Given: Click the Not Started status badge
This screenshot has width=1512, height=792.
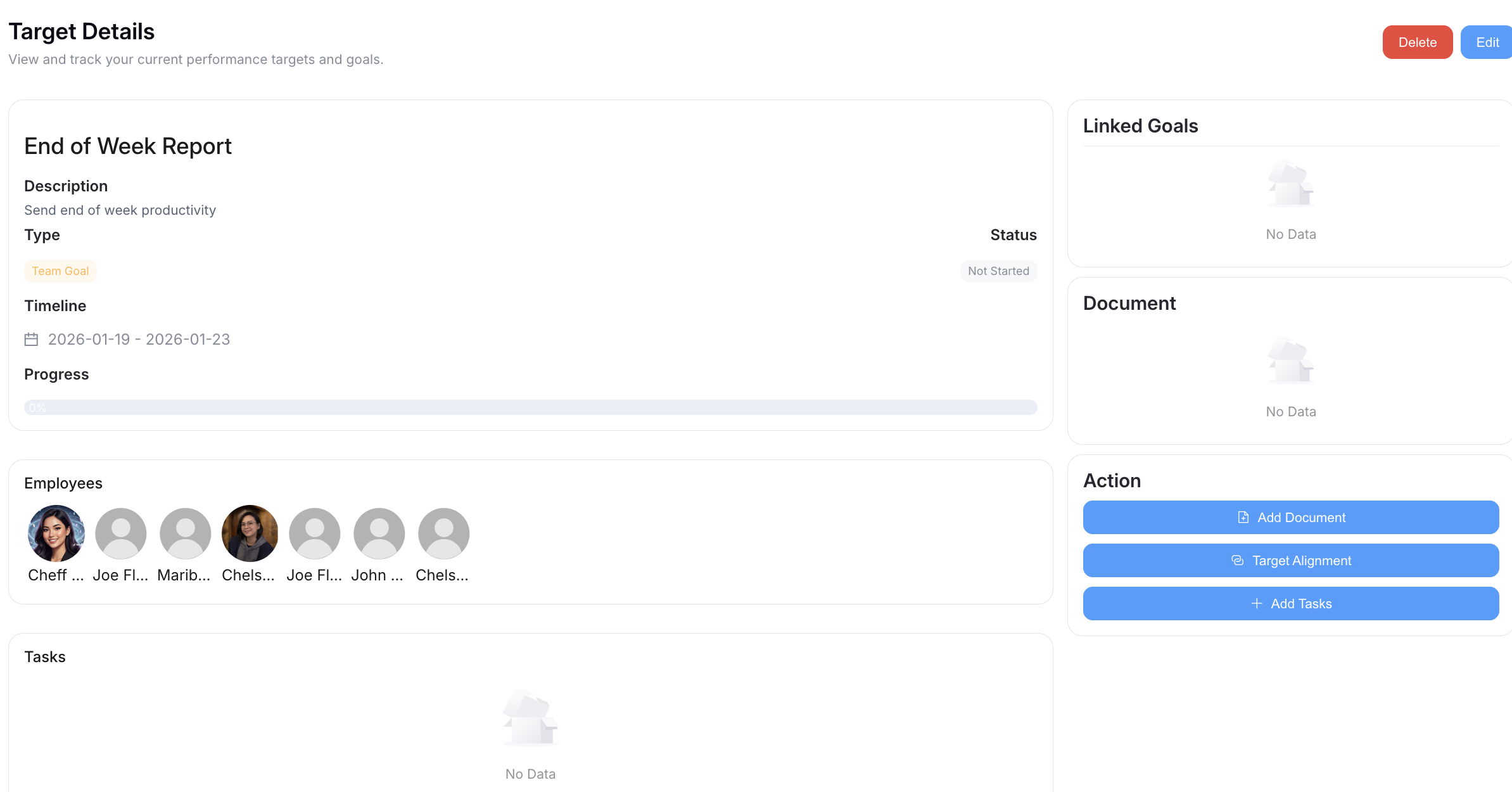Looking at the screenshot, I should click(998, 271).
